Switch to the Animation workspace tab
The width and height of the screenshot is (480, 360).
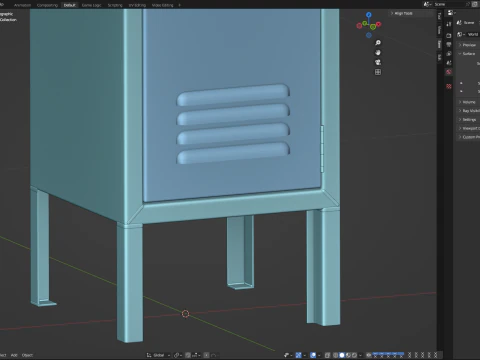point(22,5)
